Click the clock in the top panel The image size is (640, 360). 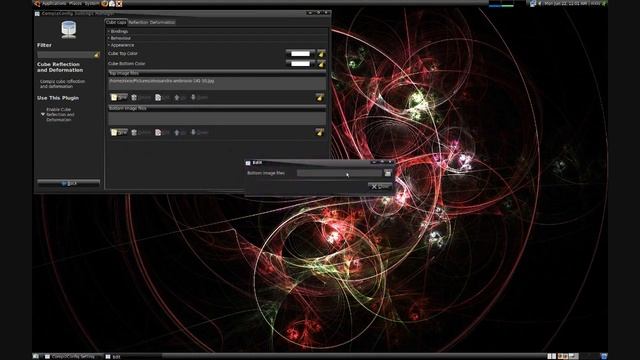click(567, 3)
